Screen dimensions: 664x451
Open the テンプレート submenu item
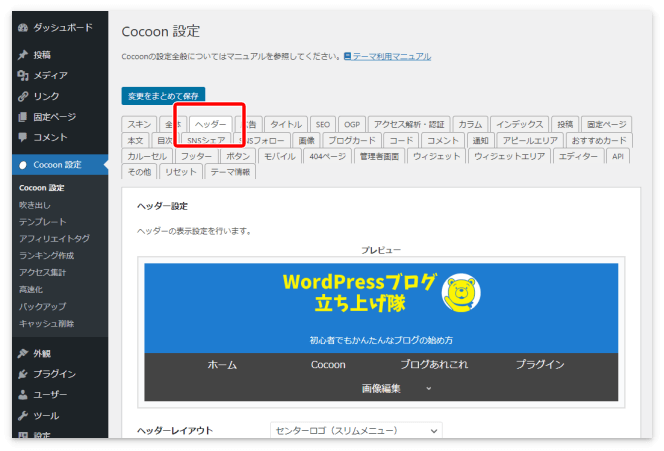pos(43,222)
